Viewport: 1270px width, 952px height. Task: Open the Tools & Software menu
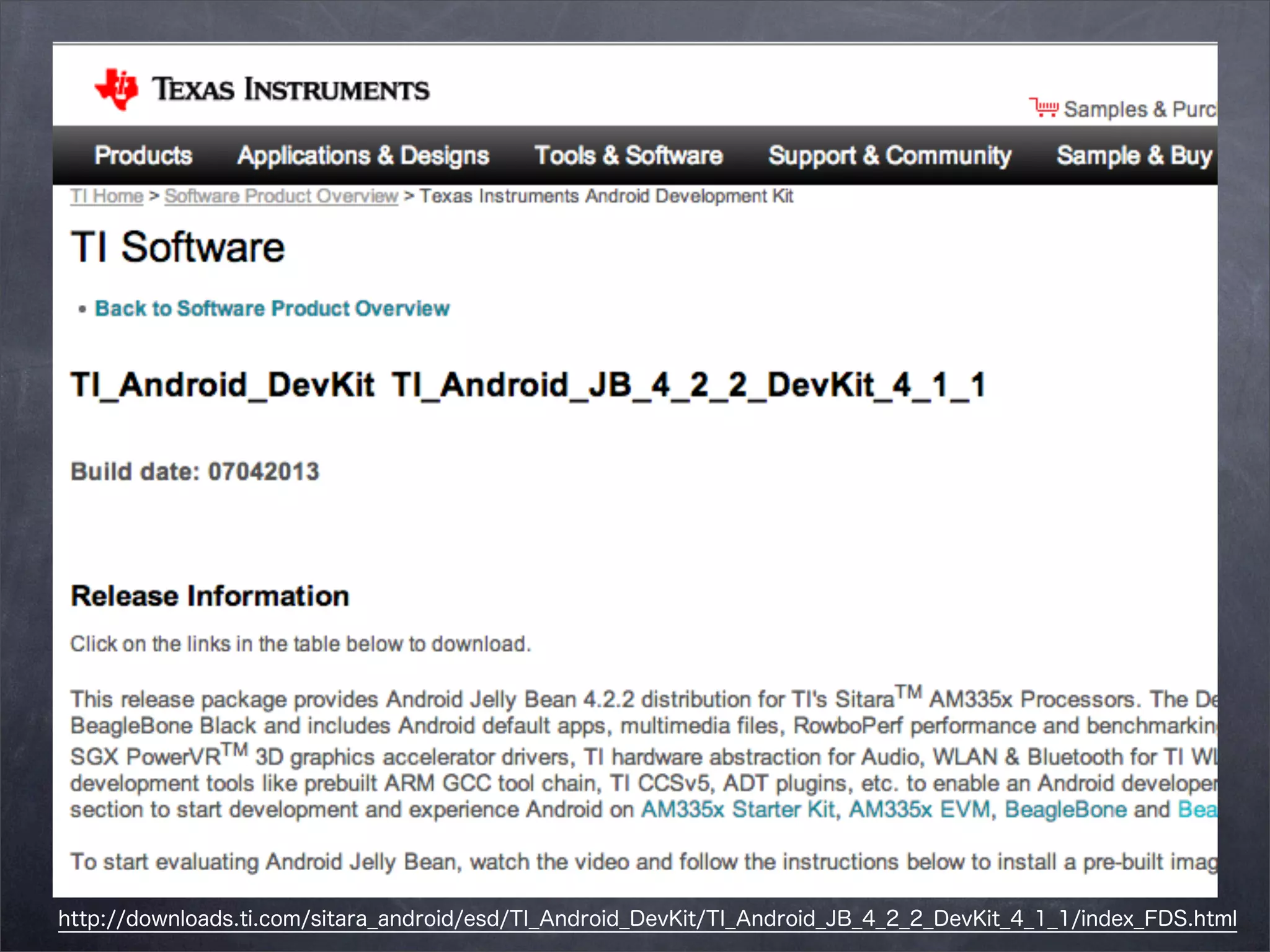pyautogui.click(x=629, y=156)
